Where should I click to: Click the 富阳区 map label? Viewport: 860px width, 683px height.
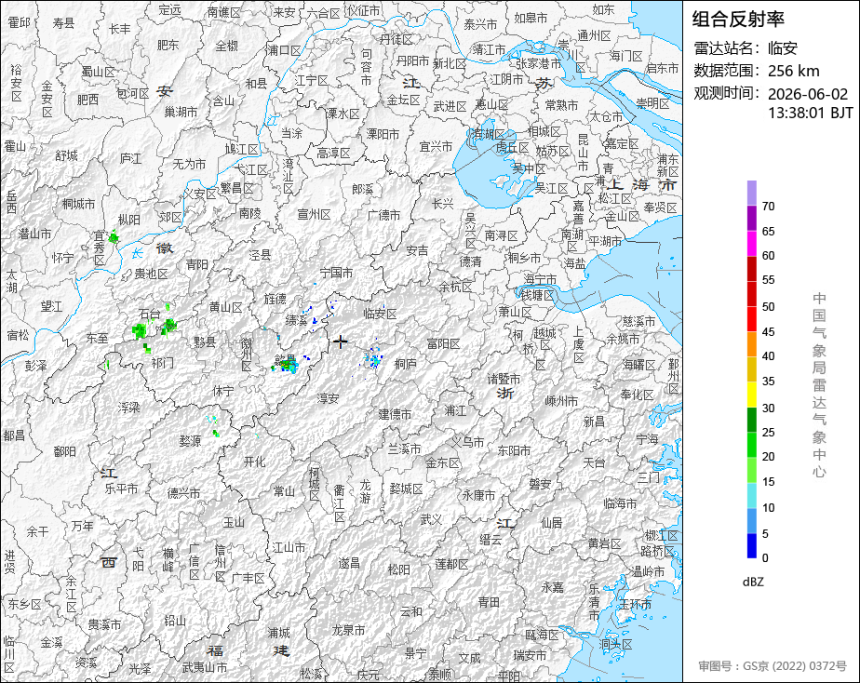click(443, 344)
